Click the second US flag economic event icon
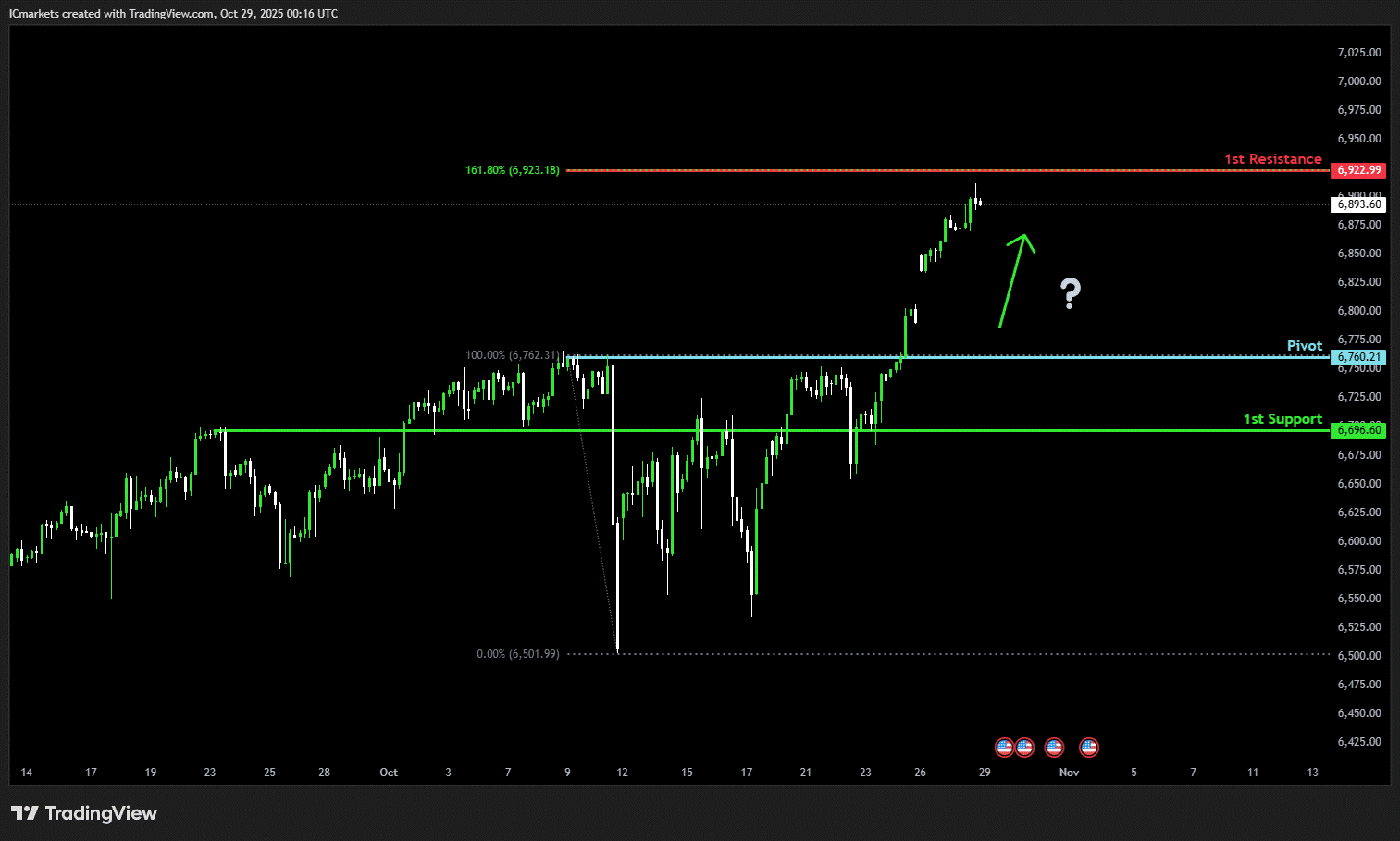Viewport: 1400px width, 841px height. tap(1024, 747)
